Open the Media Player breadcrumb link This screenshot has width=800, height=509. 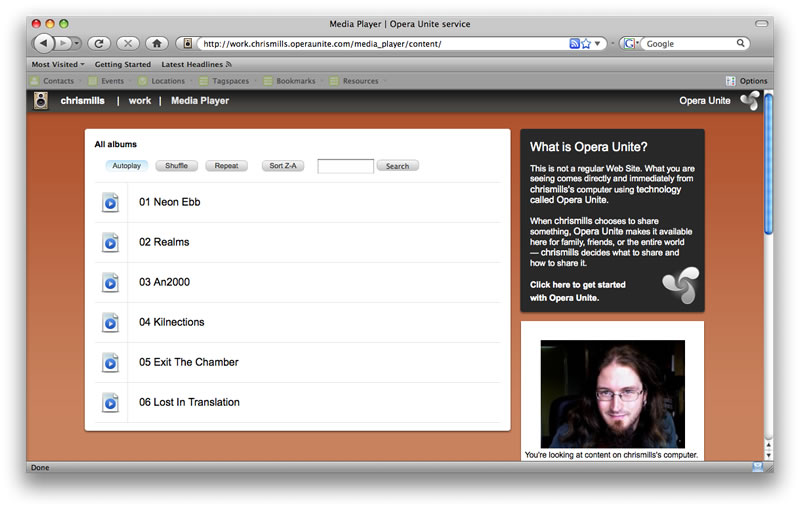(x=200, y=101)
